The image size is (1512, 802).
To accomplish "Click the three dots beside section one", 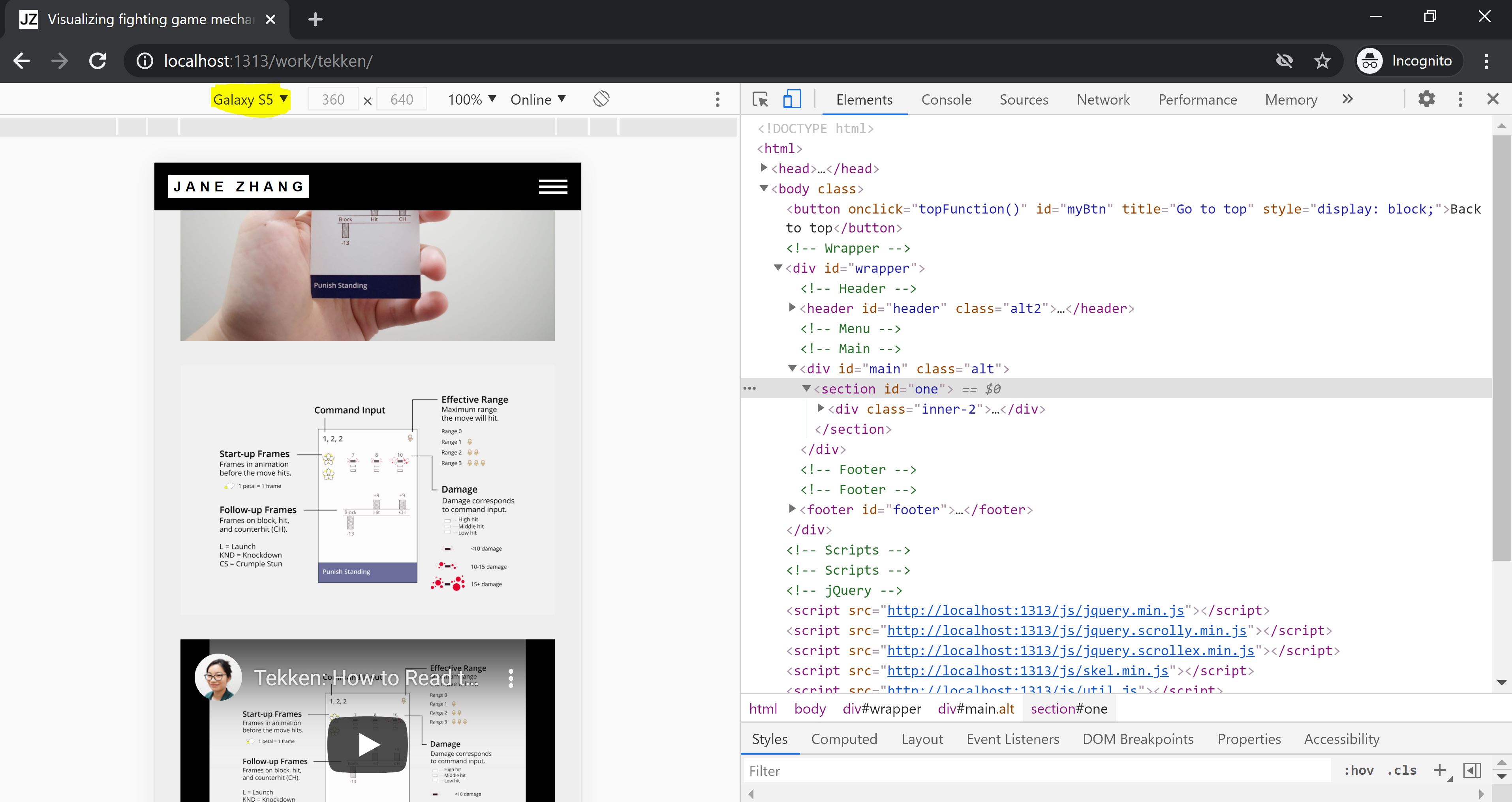I will (x=749, y=388).
